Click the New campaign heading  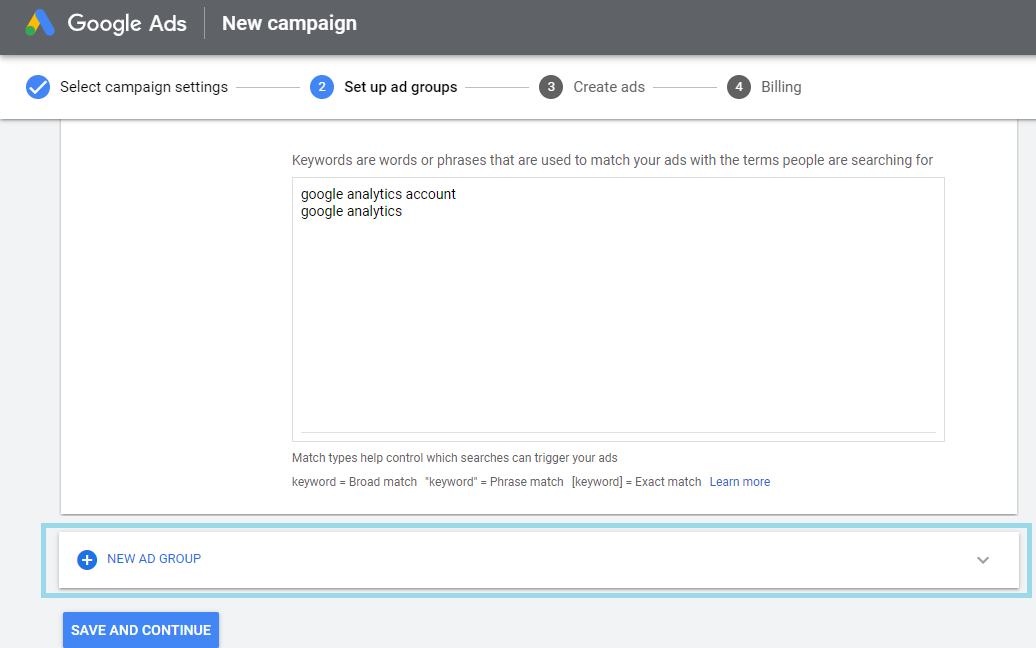pos(289,23)
